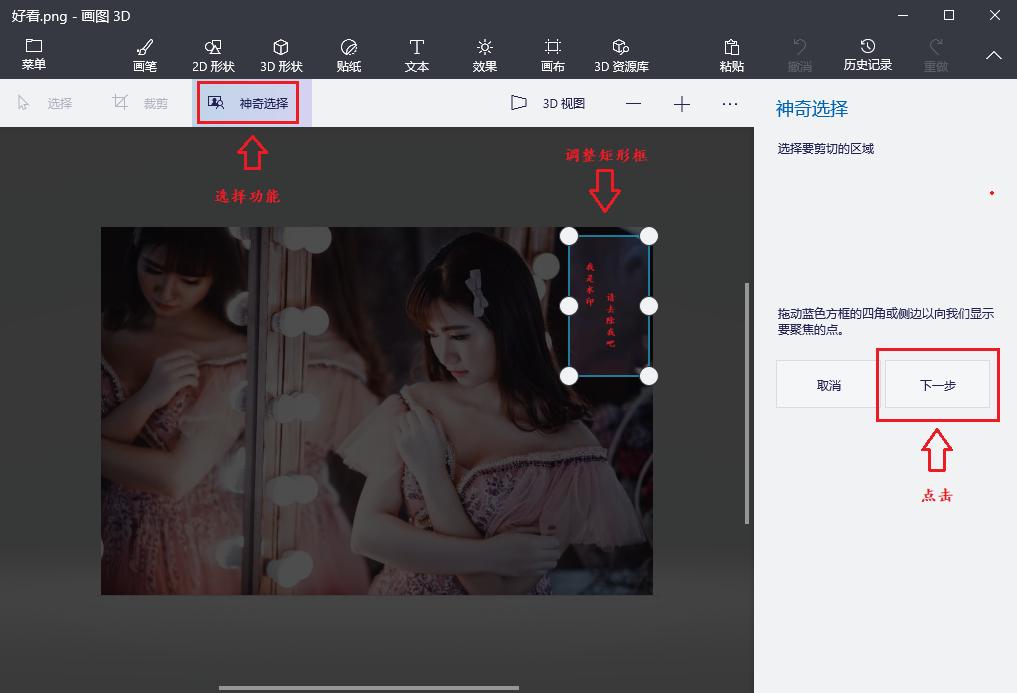1017x693 pixels.
Task: Select the 文本 text tool
Action: [416, 53]
